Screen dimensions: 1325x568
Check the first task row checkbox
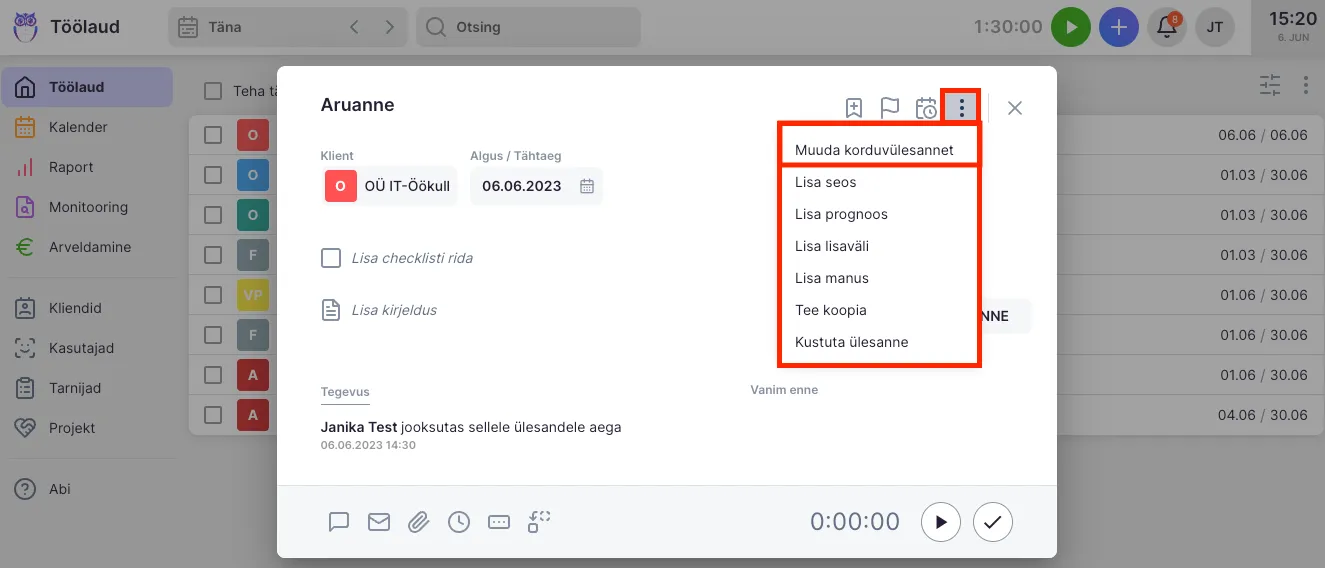point(213,135)
